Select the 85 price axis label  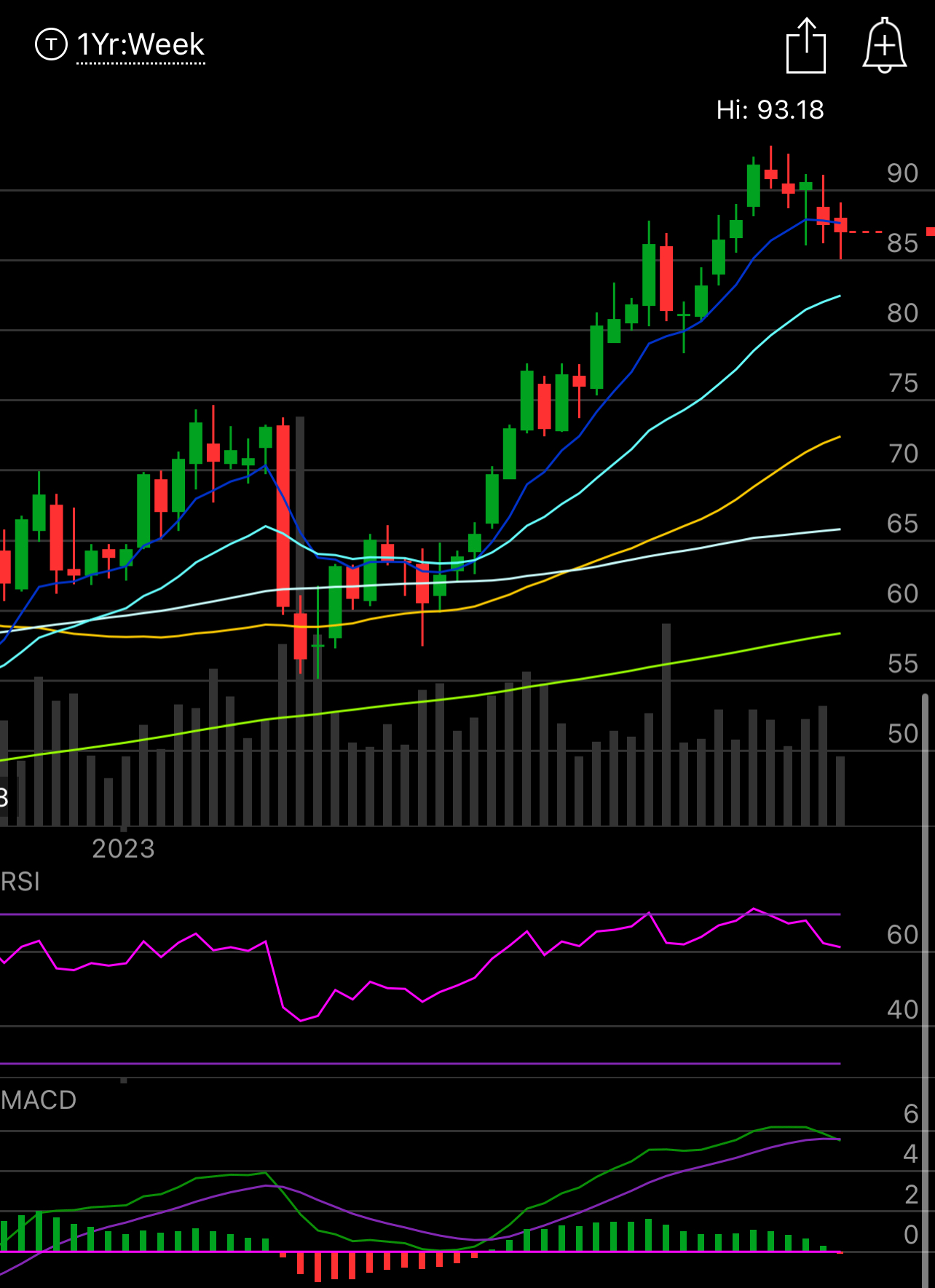pyautogui.click(x=902, y=243)
